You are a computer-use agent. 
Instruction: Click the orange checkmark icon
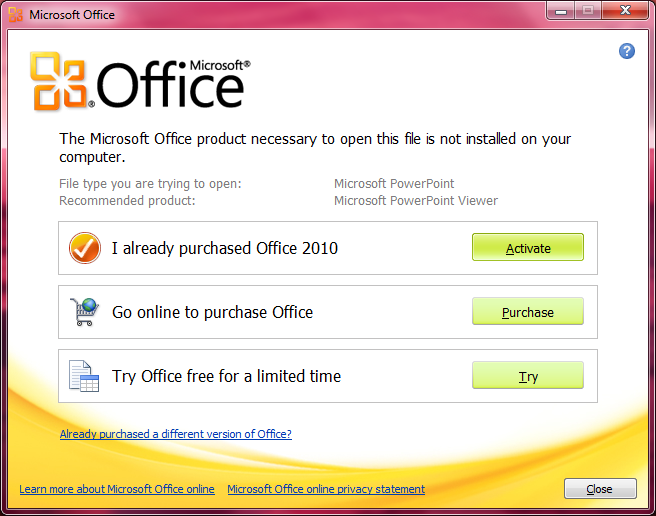pyautogui.click(x=85, y=248)
